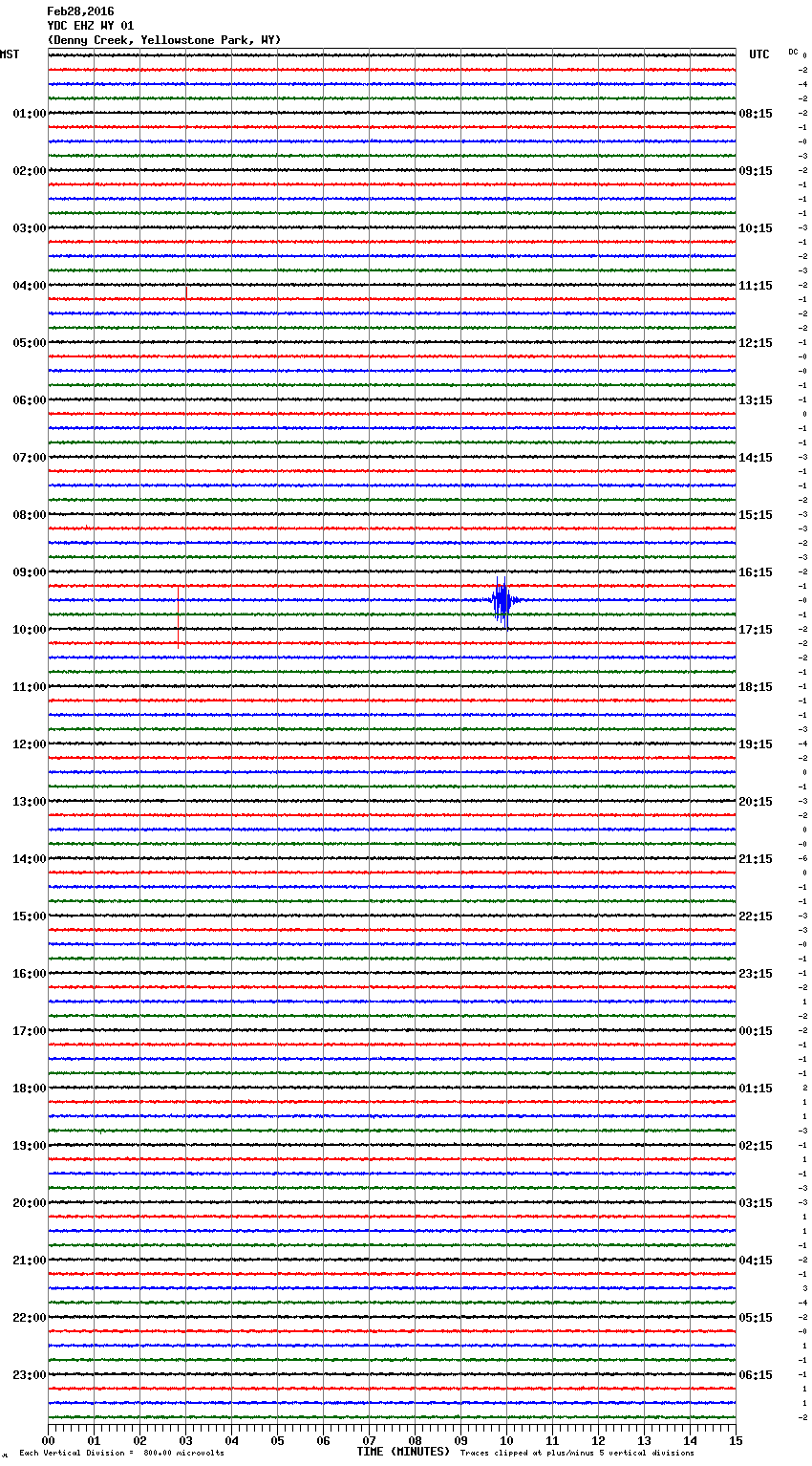Select the 11:00 MST row label
Image resolution: width=812 pixels, height=1466 pixels.
point(29,687)
